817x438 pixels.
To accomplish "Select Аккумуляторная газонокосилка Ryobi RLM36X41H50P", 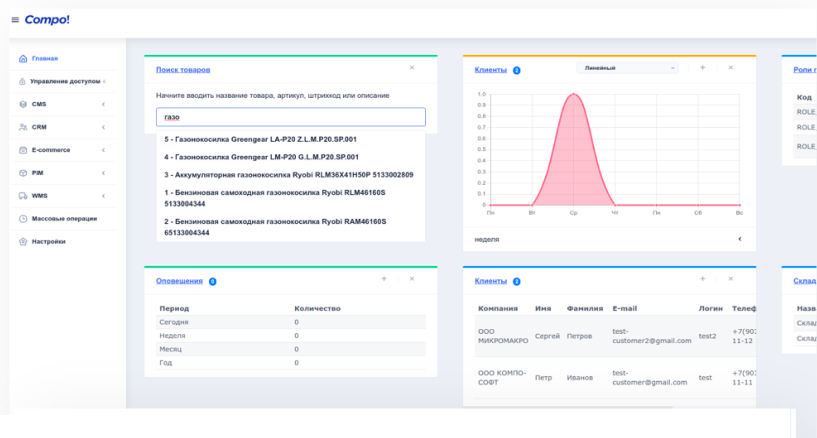I will tap(291, 175).
